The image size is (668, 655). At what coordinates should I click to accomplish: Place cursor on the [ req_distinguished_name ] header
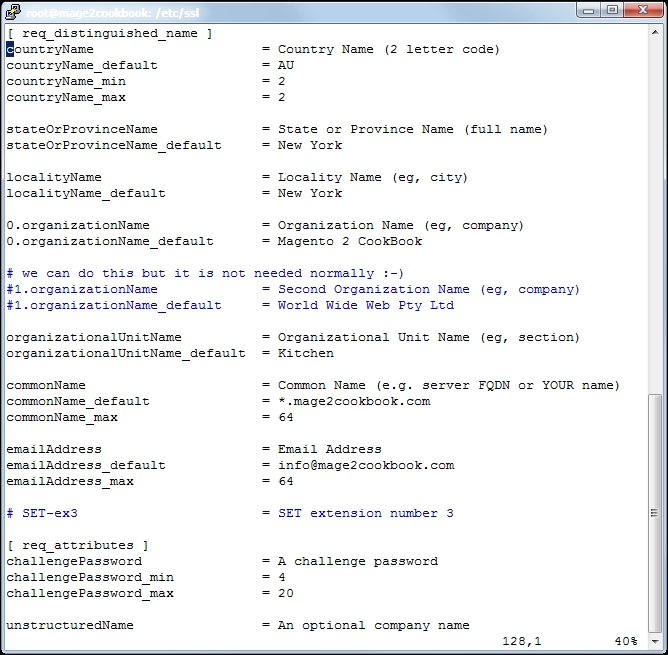(109, 33)
